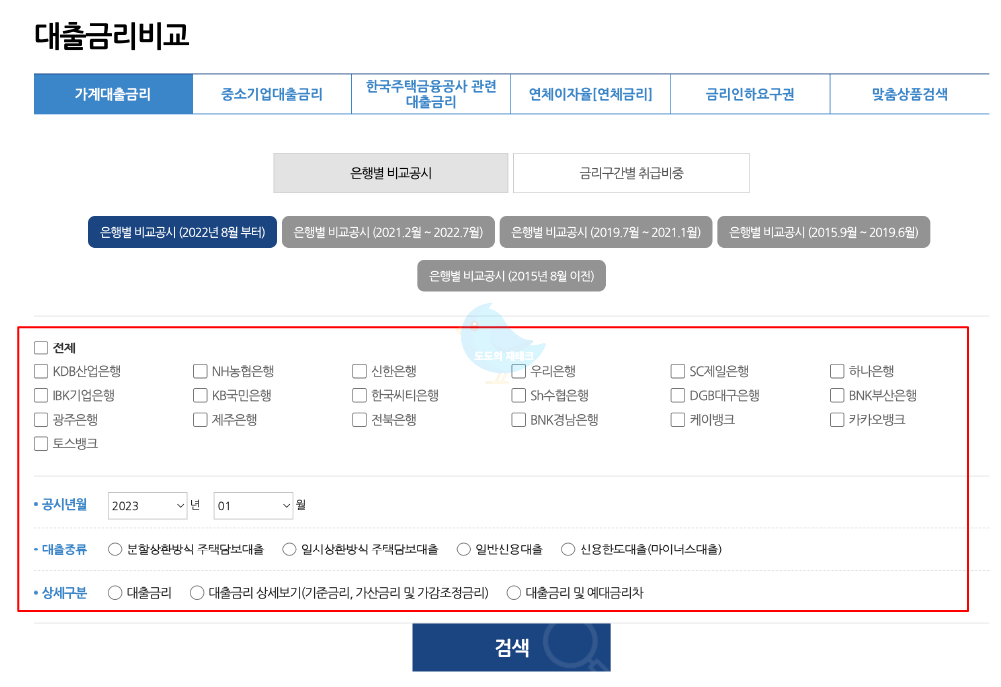Select the 신용한도대출(마이너스대출) radio button

pyautogui.click(x=567, y=548)
